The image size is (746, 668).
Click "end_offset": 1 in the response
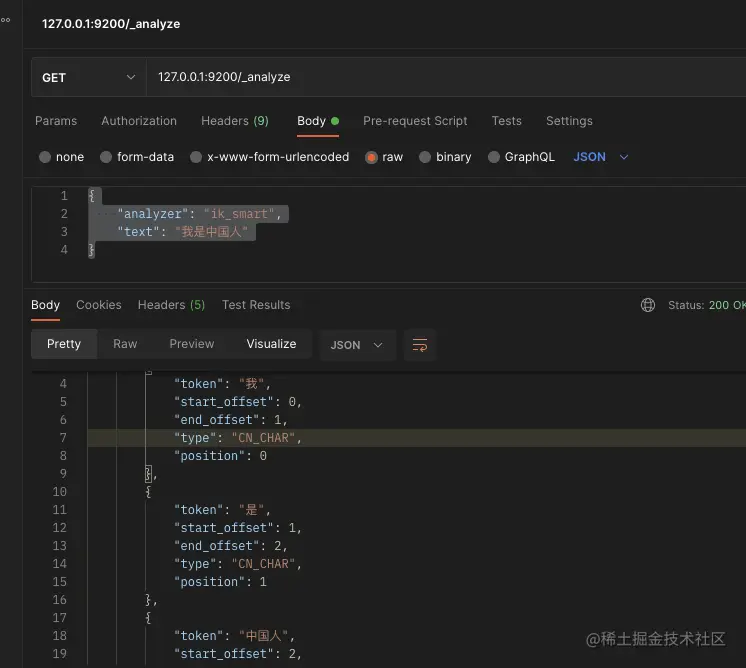pyautogui.click(x=231, y=420)
